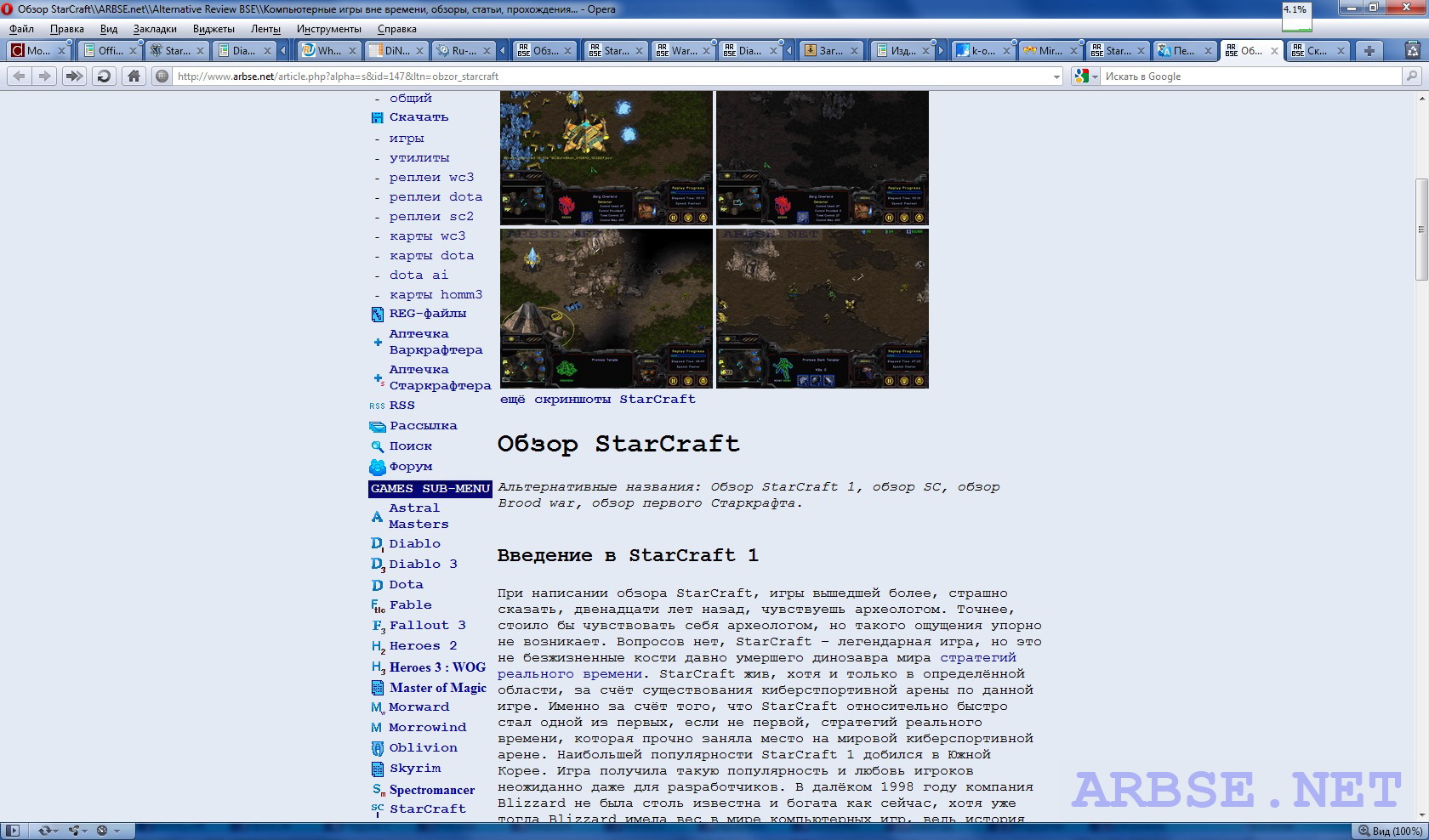The image size is (1429, 840).
Task: Open the Инструменты menu
Action: (329, 29)
